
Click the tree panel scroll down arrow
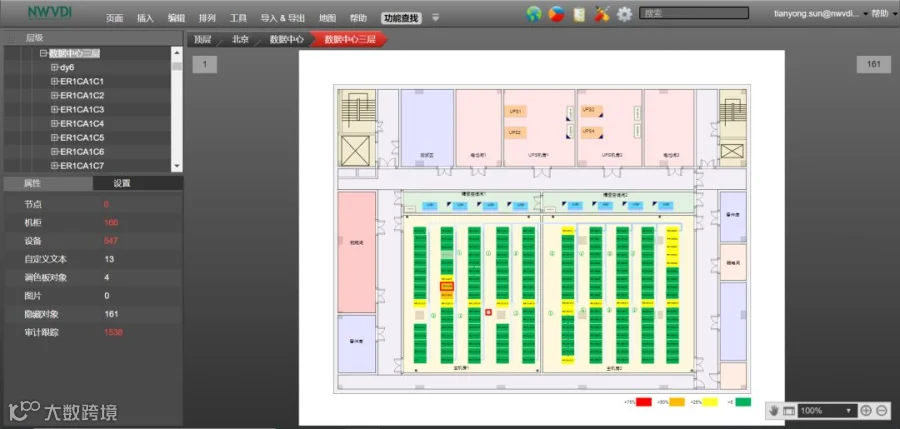pyautogui.click(x=177, y=166)
